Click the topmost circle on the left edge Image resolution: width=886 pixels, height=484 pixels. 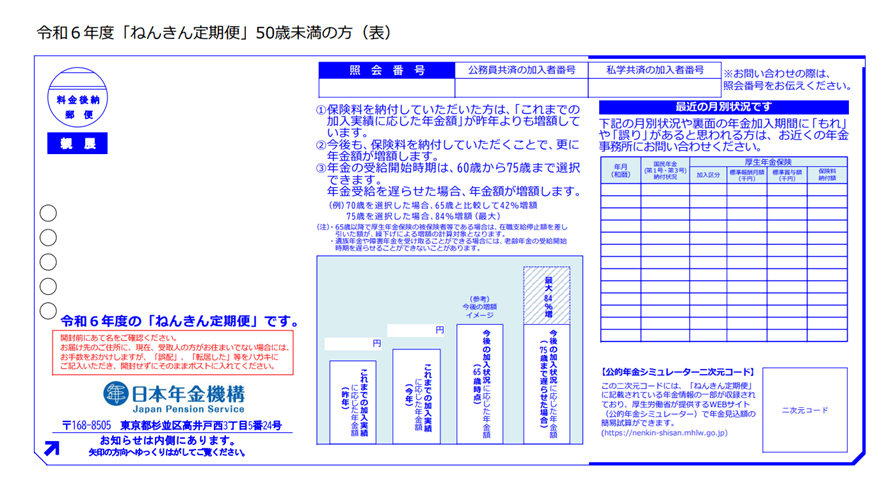coord(48,214)
